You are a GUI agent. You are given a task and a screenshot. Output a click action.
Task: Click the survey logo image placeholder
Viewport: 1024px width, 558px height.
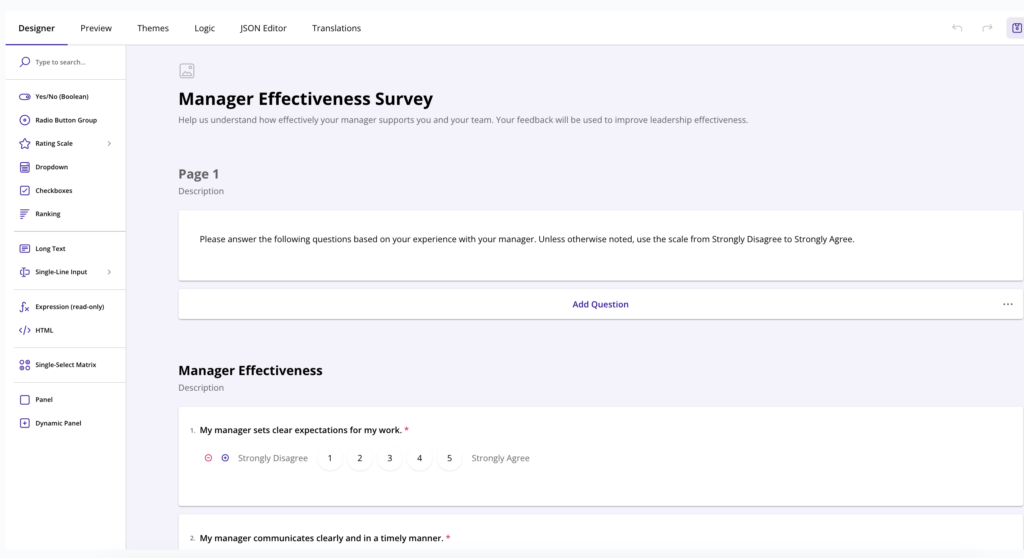click(x=187, y=71)
